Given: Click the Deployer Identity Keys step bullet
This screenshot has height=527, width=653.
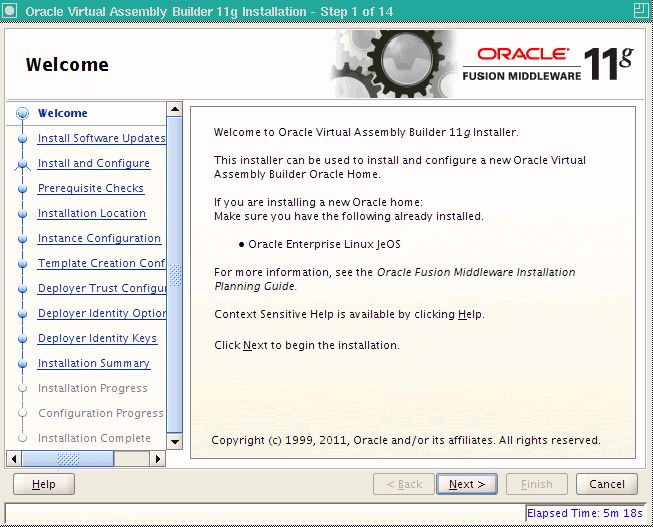Looking at the screenshot, I should [x=22, y=339].
